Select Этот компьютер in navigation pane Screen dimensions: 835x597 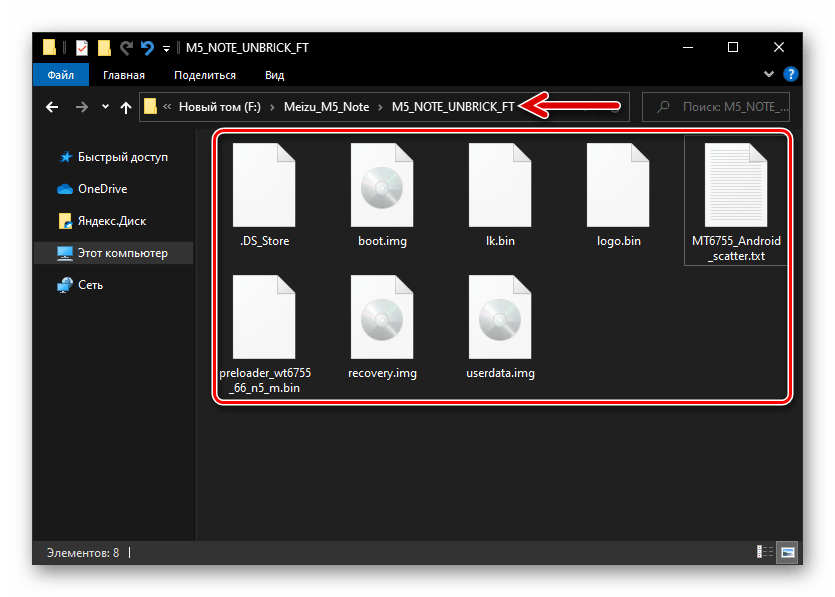(x=112, y=253)
